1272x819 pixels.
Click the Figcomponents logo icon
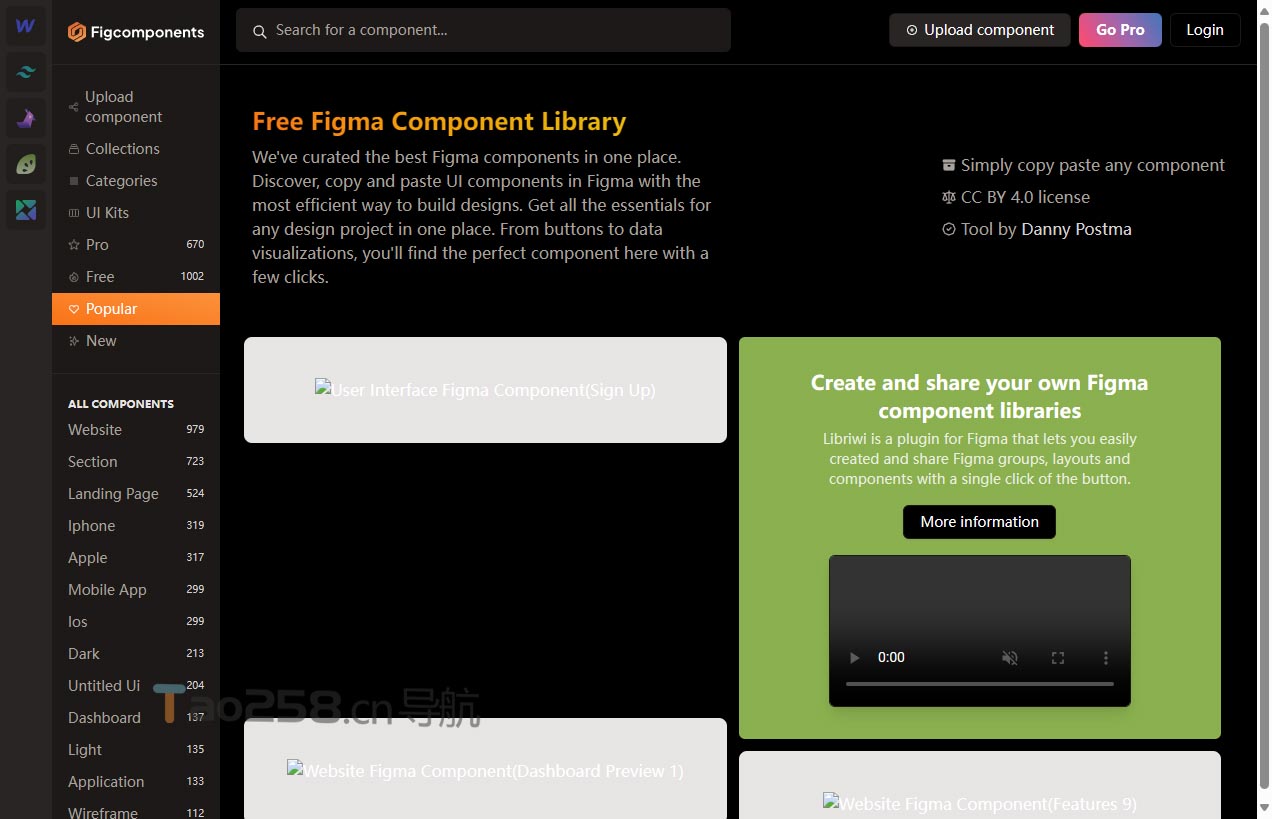(76, 32)
